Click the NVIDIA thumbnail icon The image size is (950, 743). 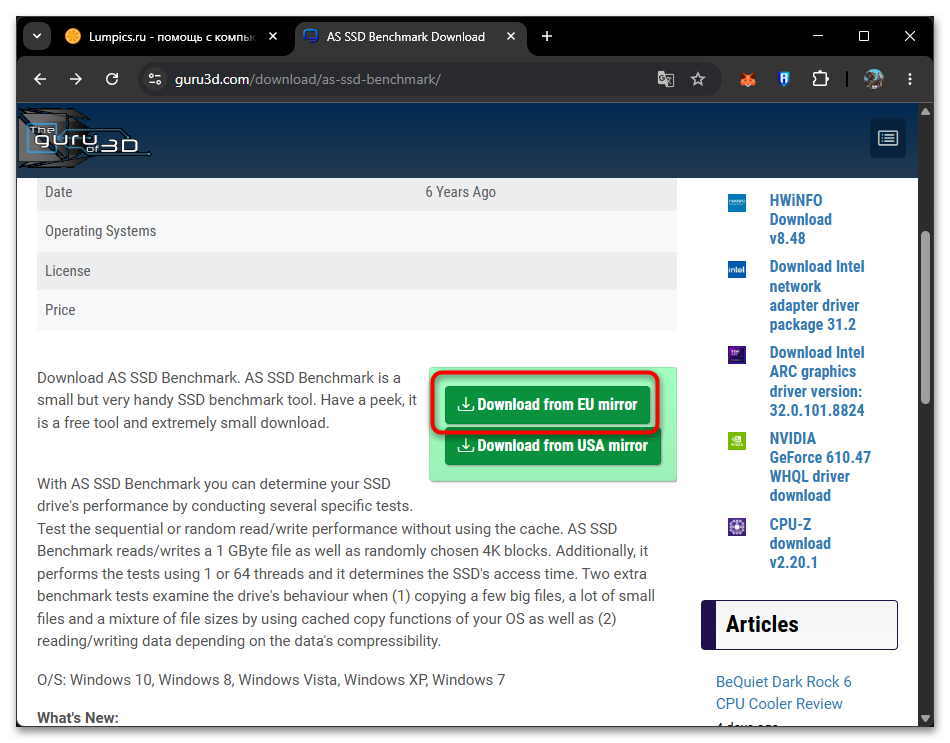click(x=737, y=441)
